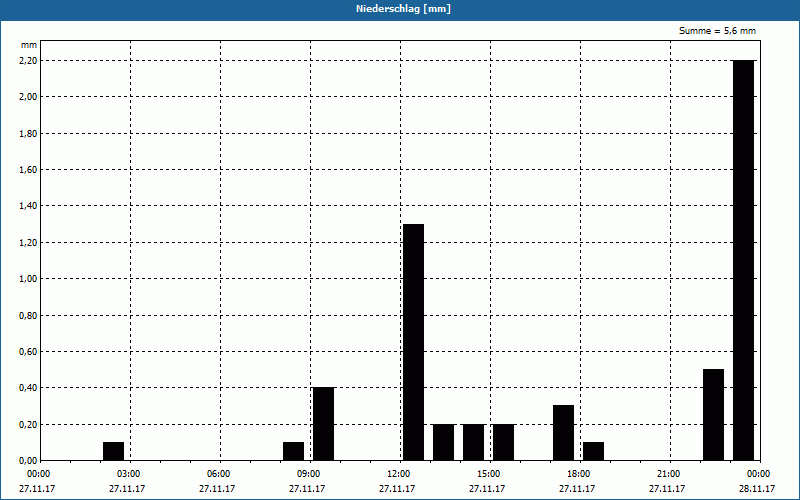Click the '2,00' y-axis label
800x500 pixels.
click(x=28, y=97)
